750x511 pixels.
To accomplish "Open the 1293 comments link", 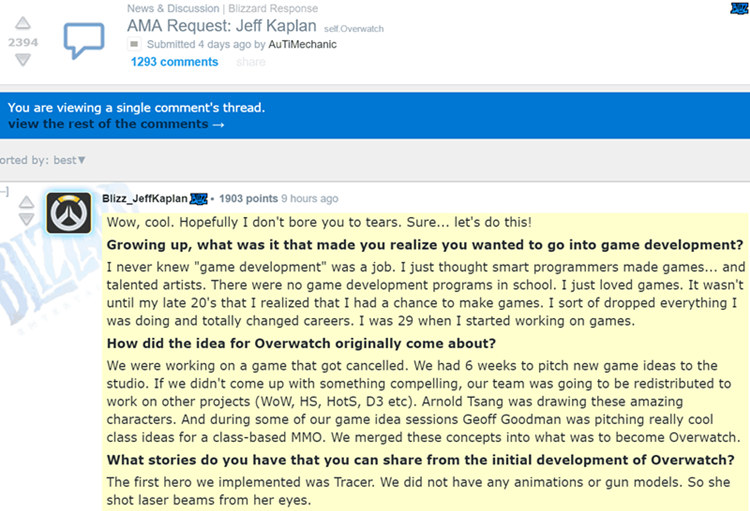I will [175, 62].
